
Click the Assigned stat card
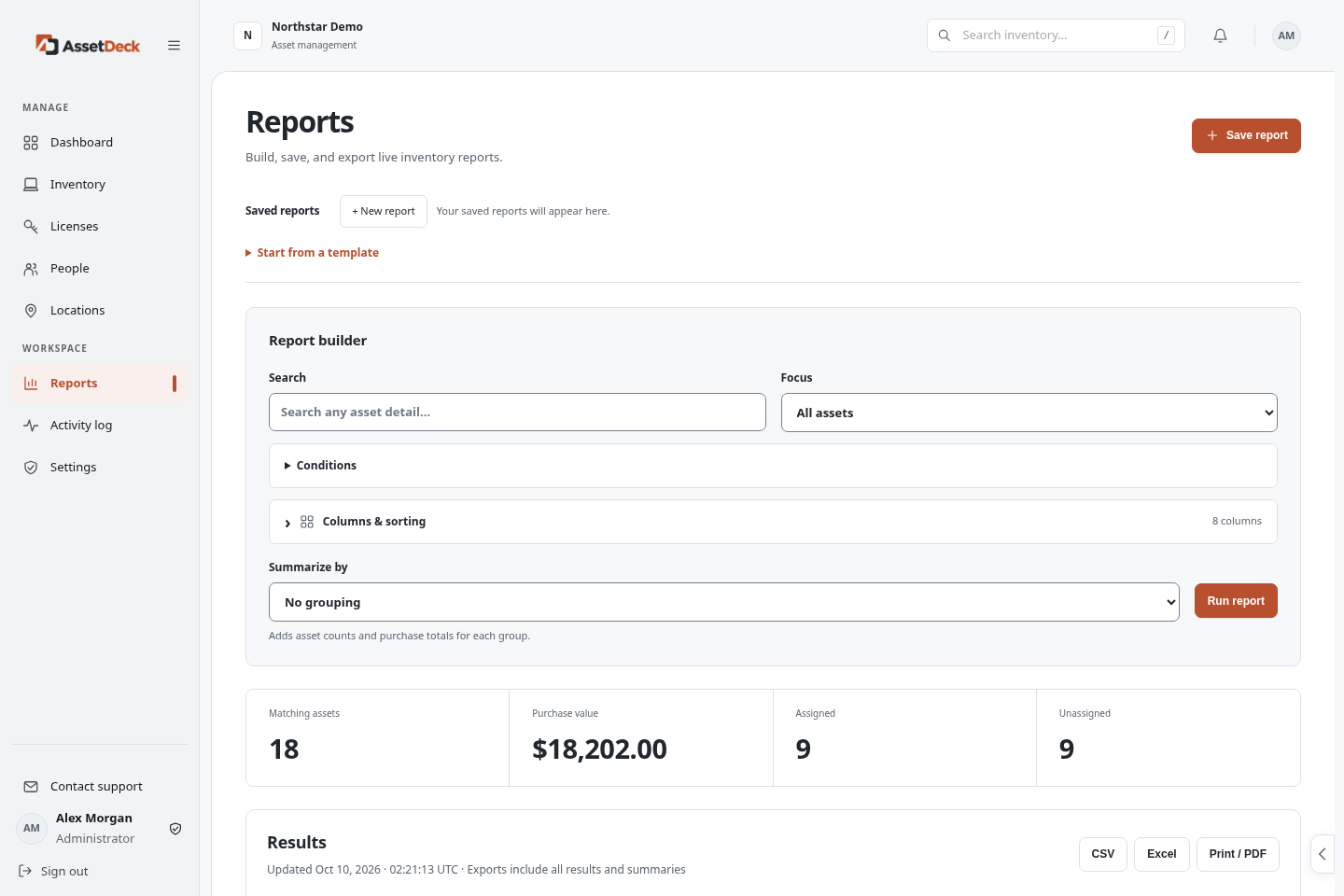click(904, 737)
